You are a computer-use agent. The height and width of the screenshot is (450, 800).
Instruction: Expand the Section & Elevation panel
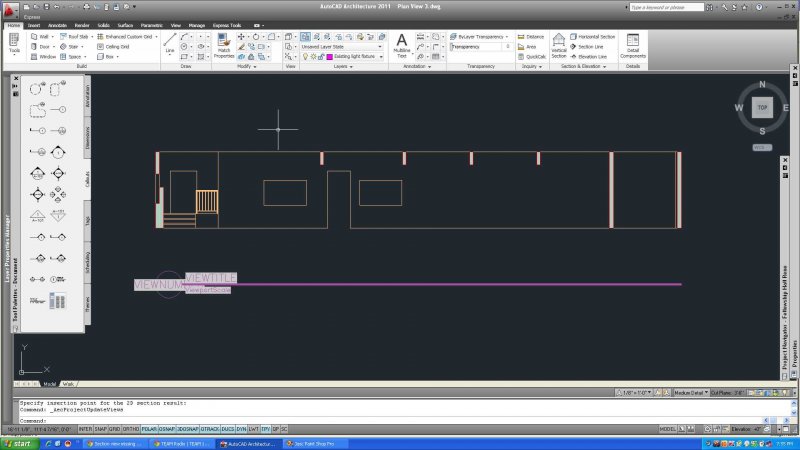[584, 66]
